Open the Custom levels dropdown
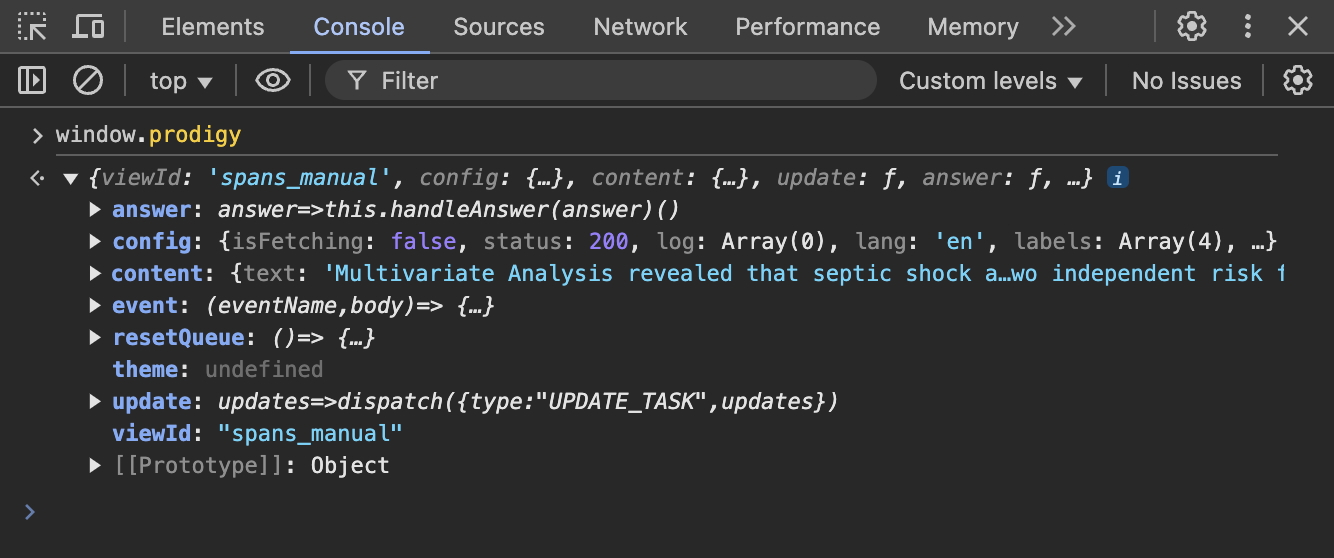 (x=991, y=81)
